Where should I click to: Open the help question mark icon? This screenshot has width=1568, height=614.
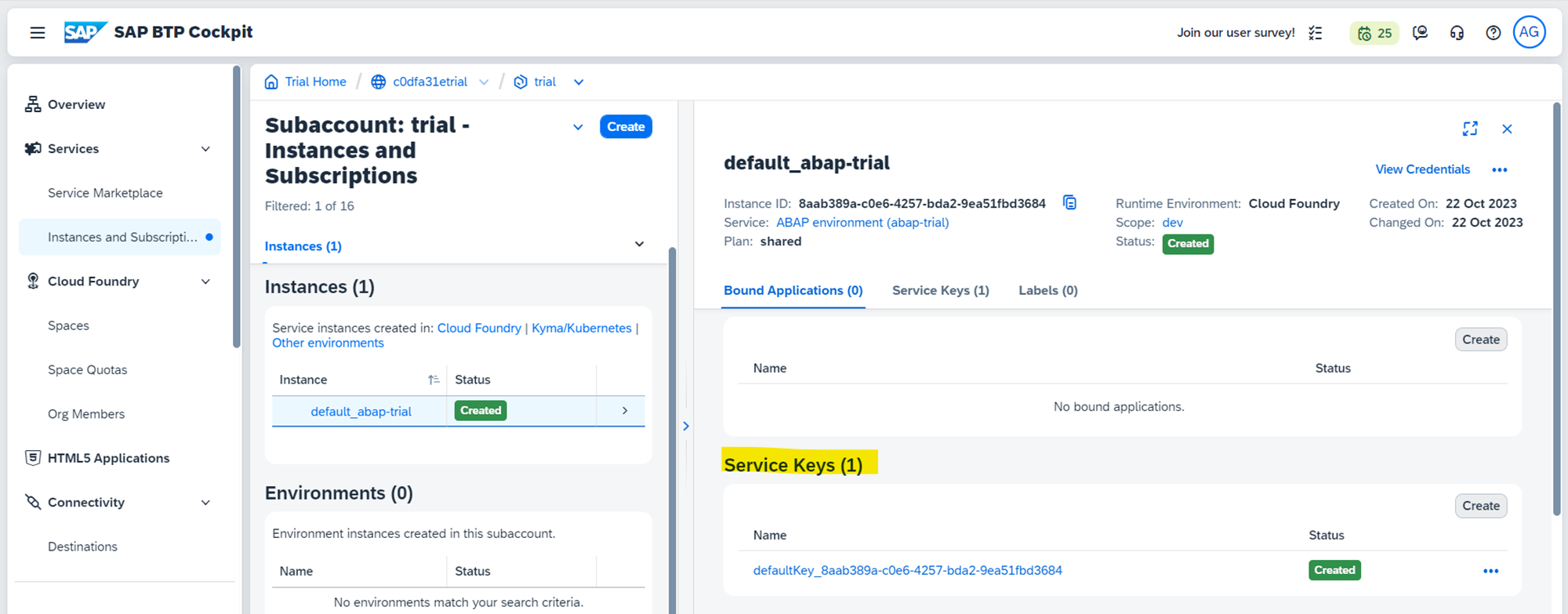click(1493, 33)
